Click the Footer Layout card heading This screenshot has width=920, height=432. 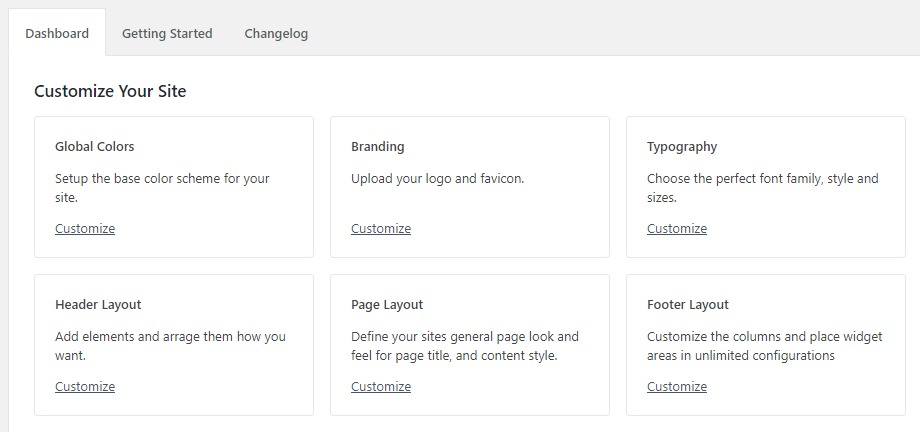pos(688,304)
